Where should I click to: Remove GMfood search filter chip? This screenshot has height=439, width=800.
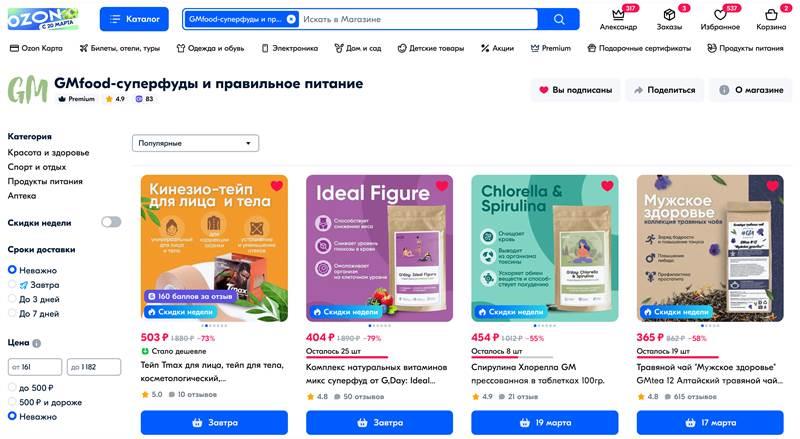click(291, 19)
